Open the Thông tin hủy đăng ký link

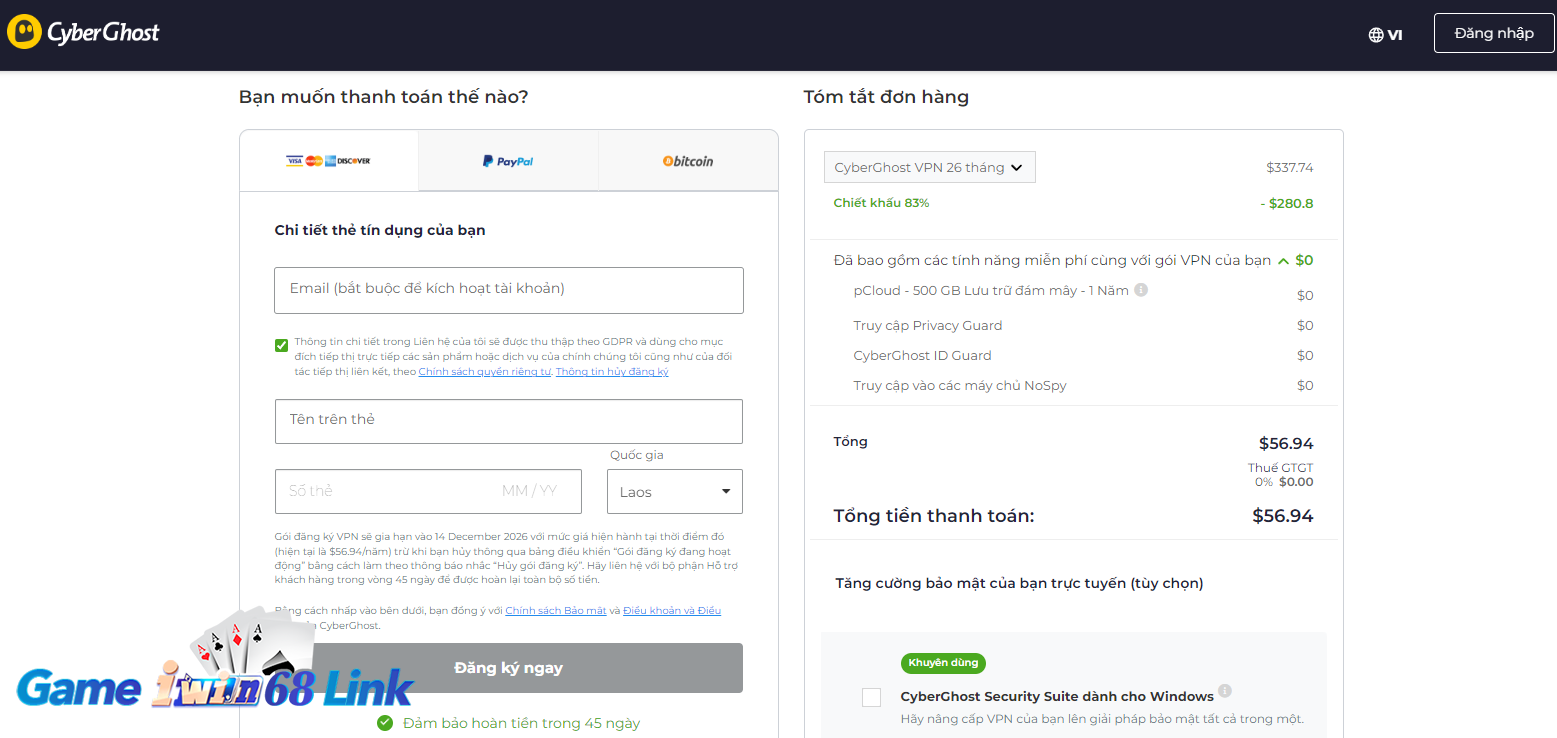pyautogui.click(x=612, y=372)
